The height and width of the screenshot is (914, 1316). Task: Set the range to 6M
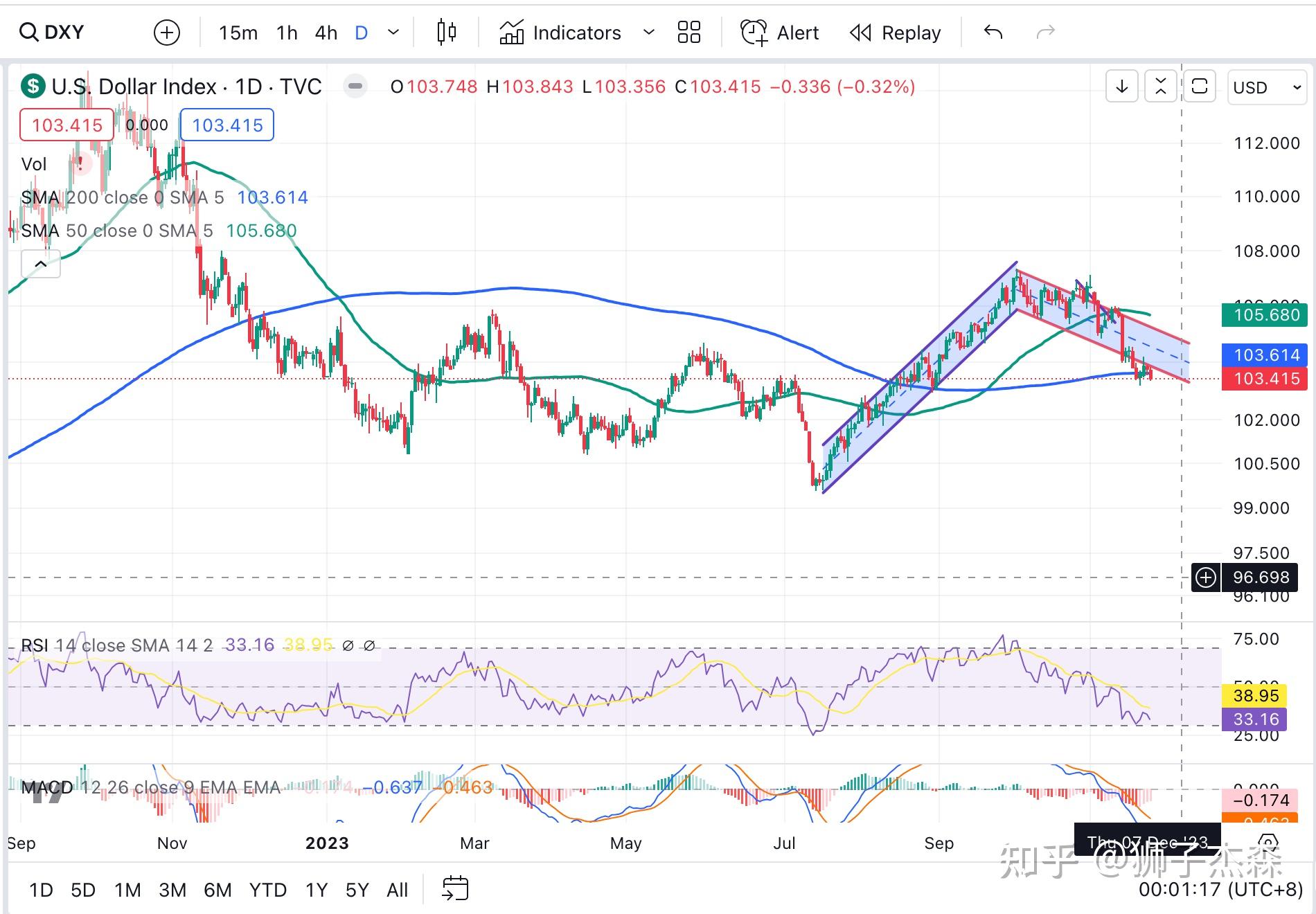(x=217, y=890)
